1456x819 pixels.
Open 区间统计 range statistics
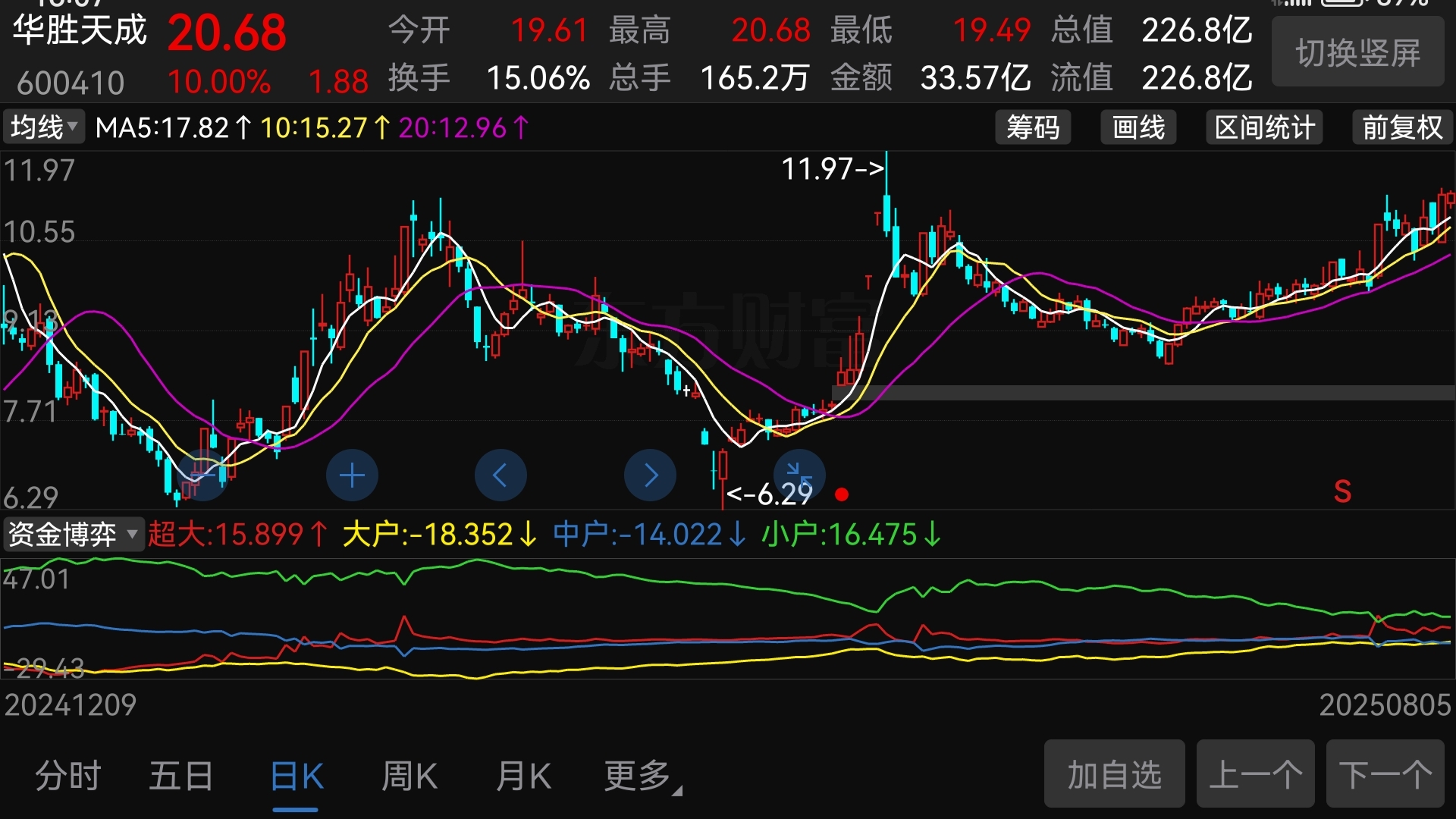(1265, 127)
